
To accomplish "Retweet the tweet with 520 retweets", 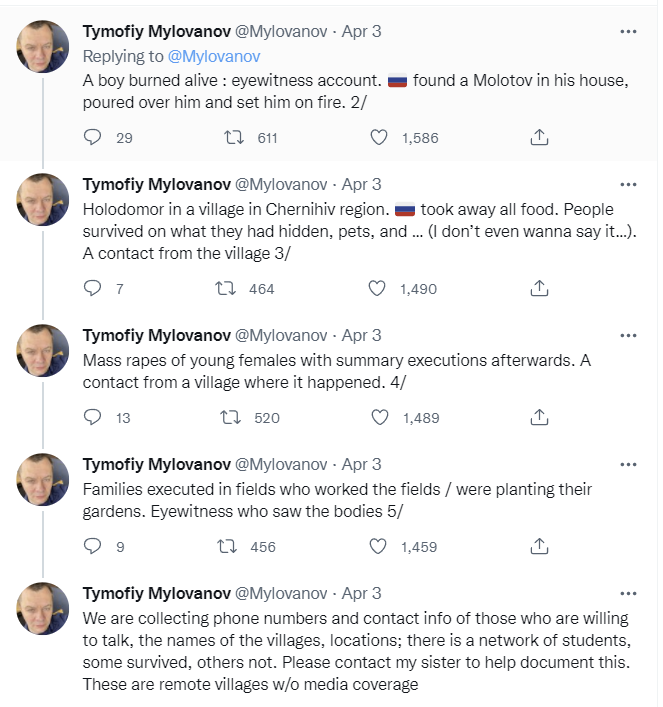I will click(232, 417).
